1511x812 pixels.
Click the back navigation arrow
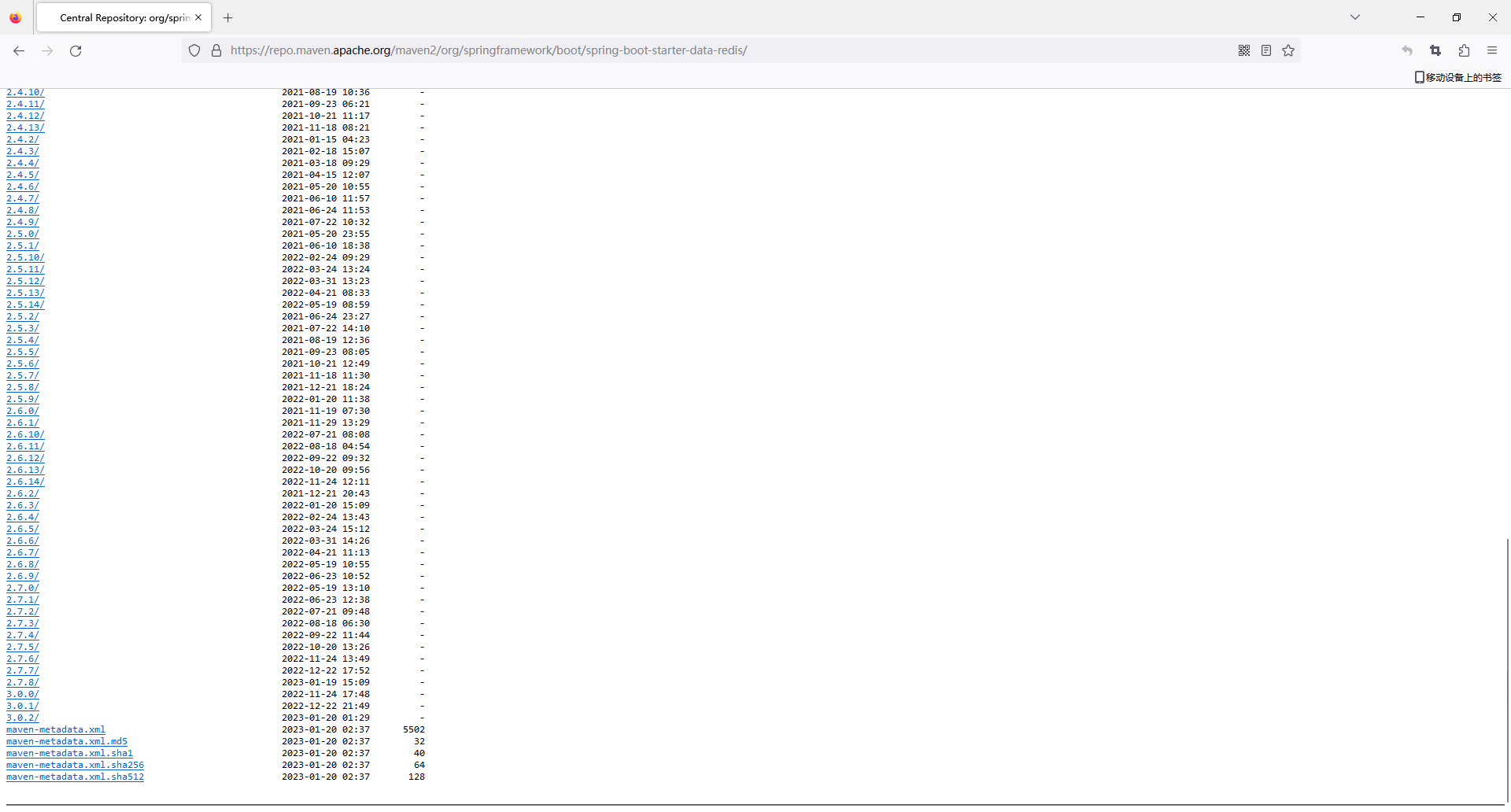[x=18, y=50]
